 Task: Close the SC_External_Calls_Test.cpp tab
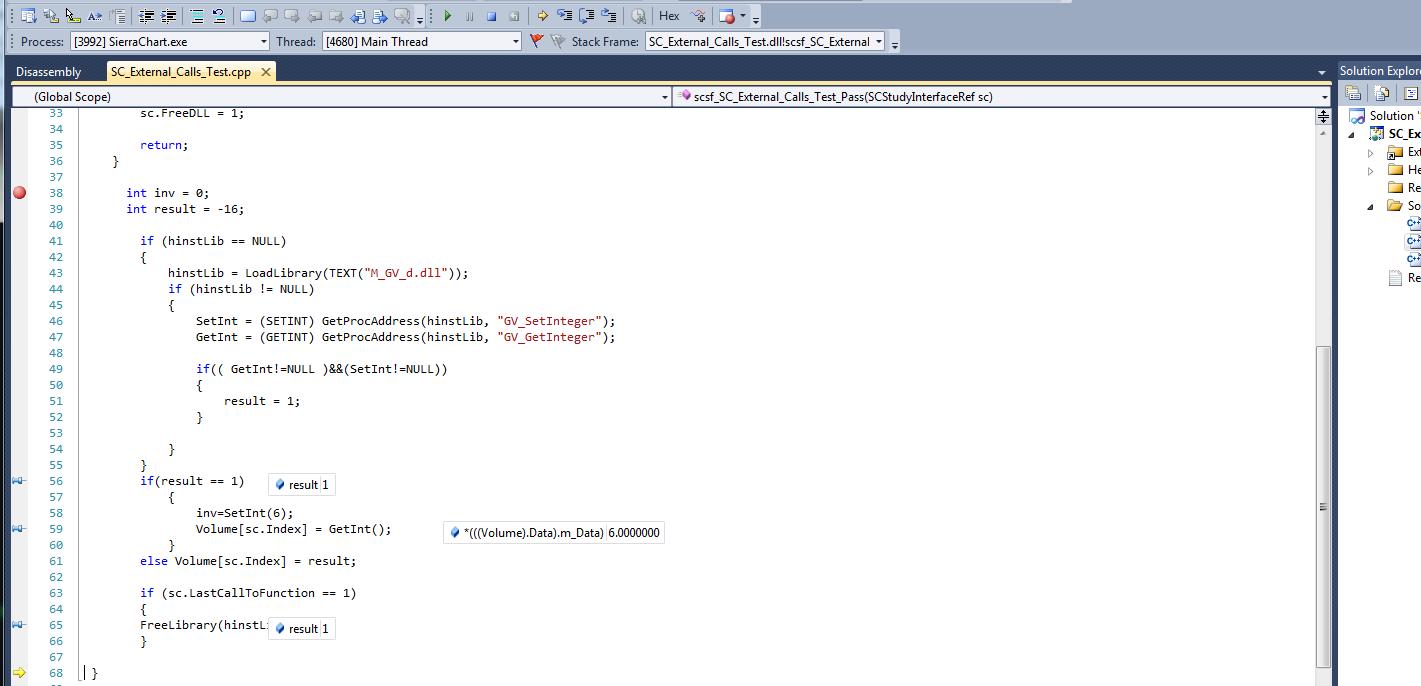click(265, 72)
